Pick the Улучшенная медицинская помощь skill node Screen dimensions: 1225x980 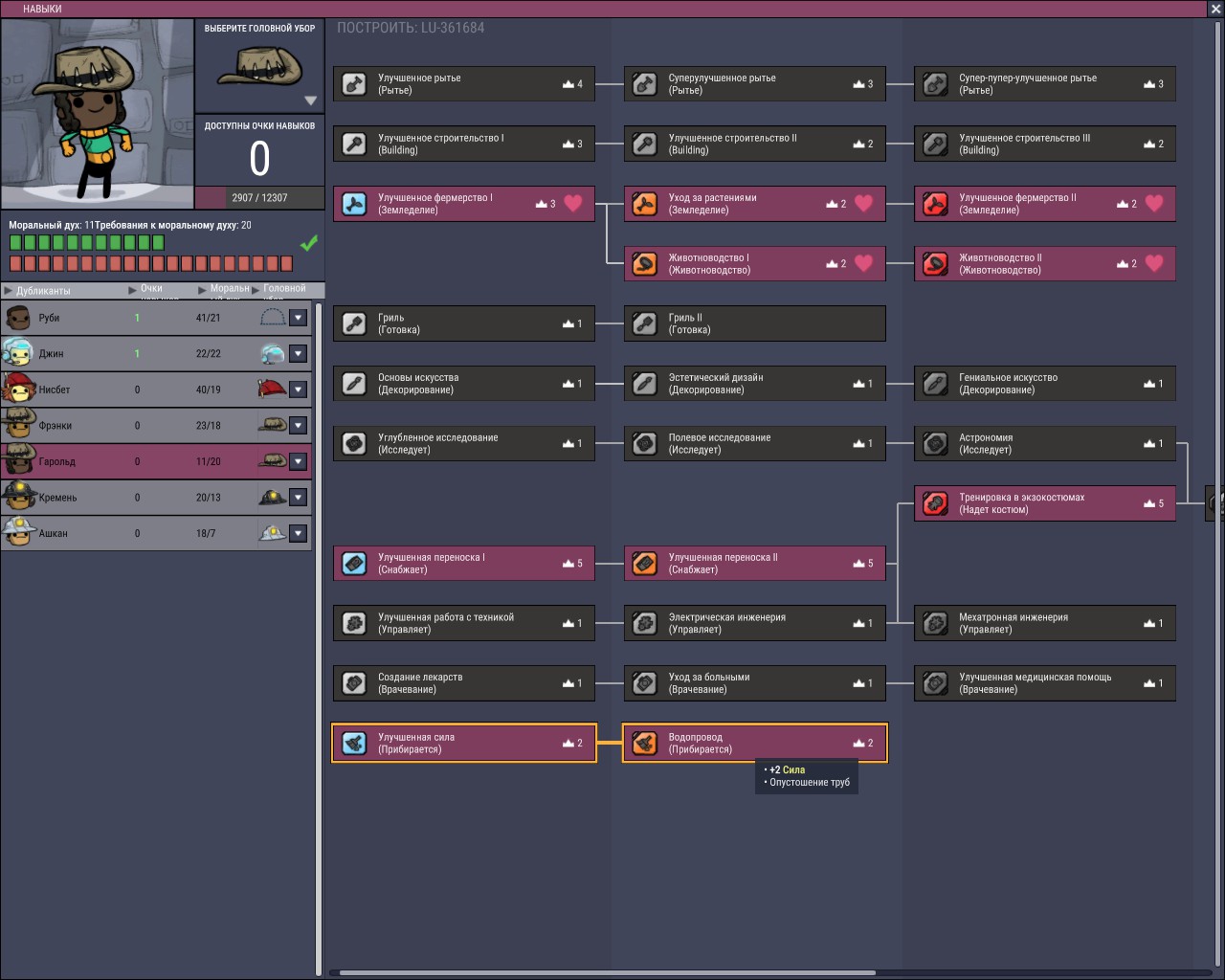click(x=1045, y=683)
